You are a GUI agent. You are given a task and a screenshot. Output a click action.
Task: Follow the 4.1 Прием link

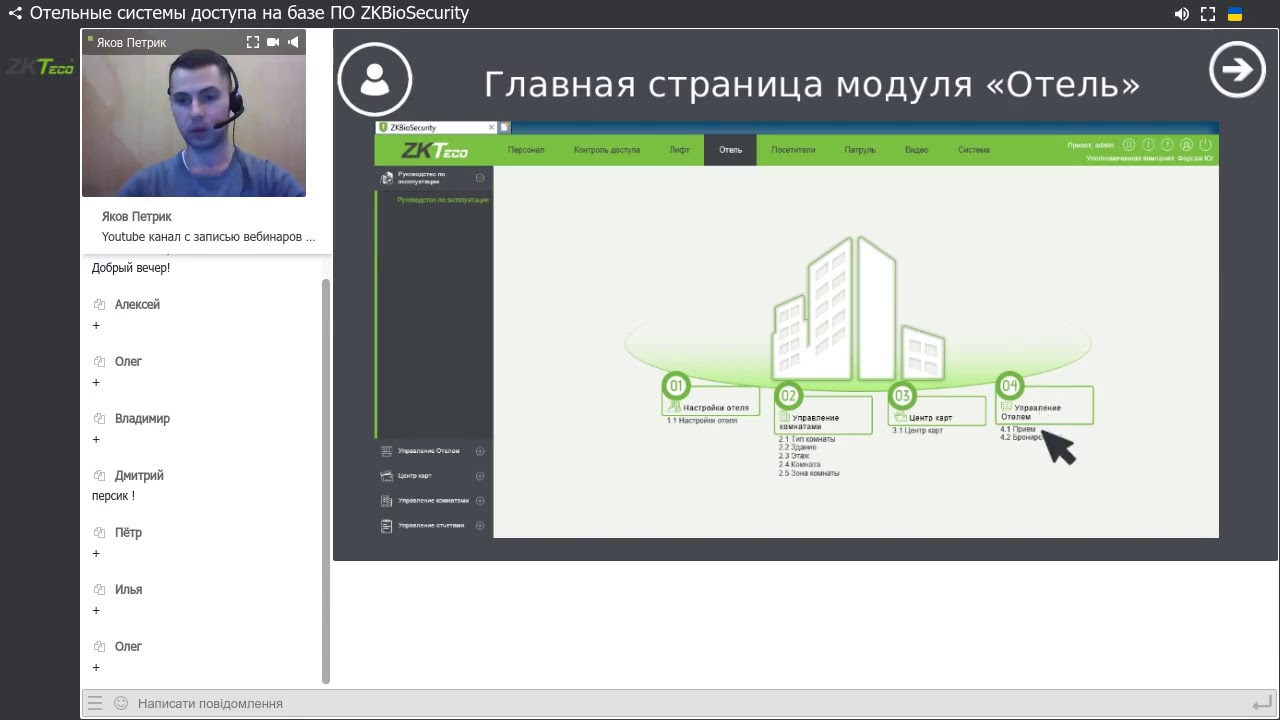(x=1018, y=429)
